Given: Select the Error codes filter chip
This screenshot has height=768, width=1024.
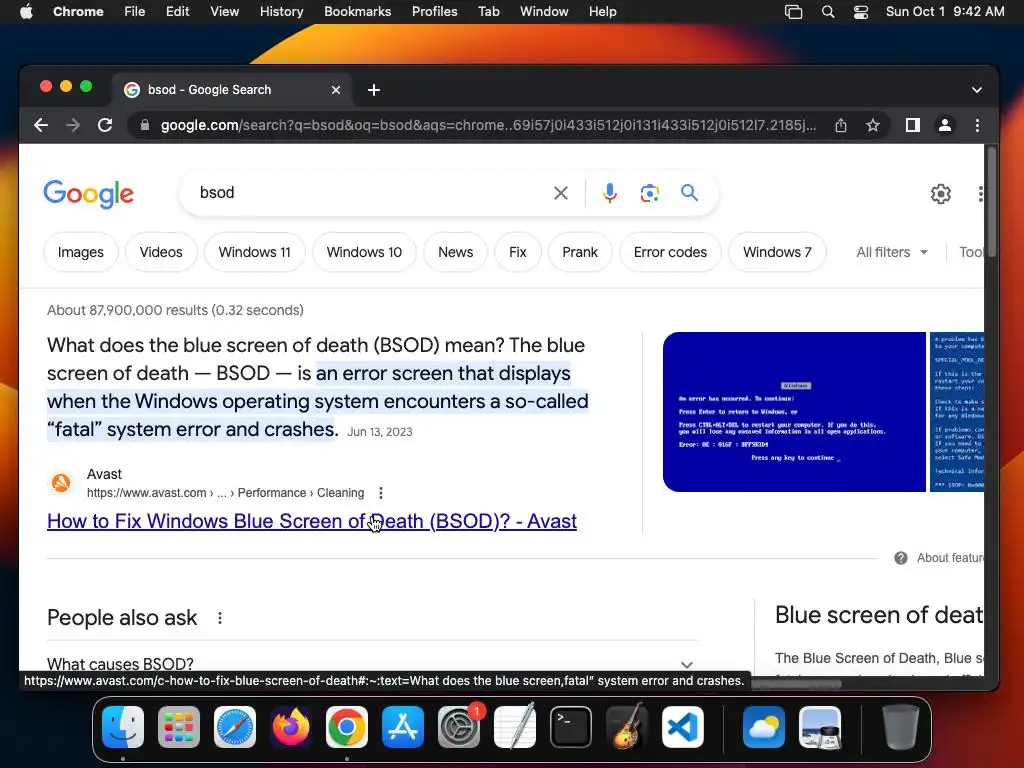Looking at the screenshot, I should click(670, 252).
